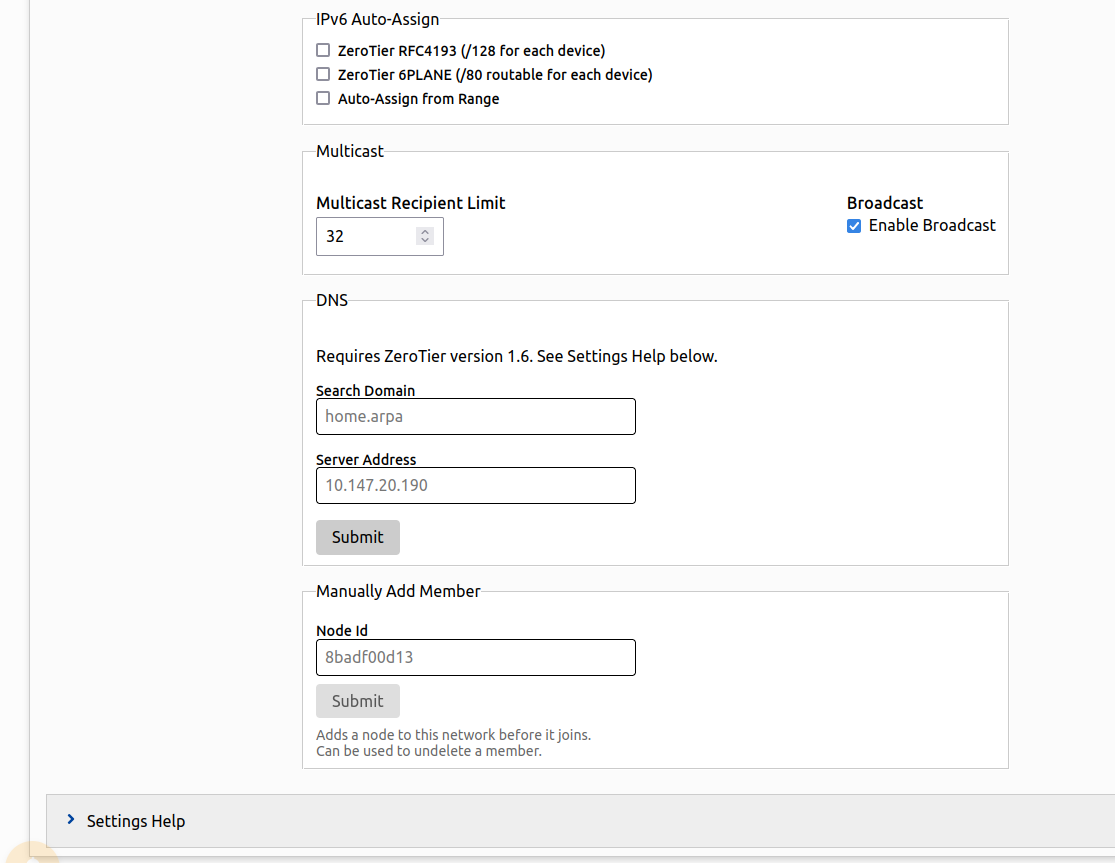Decrease multicast limit with down stepper arrow
1115x863 pixels.
[425, 241]
